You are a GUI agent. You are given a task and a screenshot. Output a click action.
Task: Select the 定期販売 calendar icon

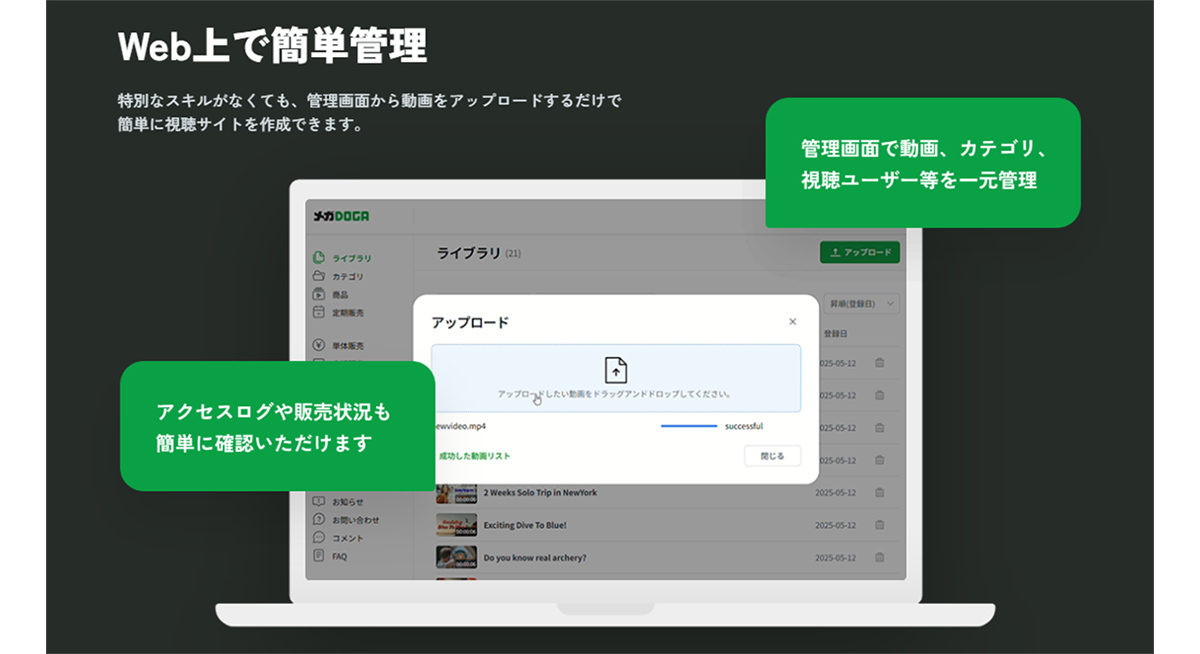click(x=318, y=312)
